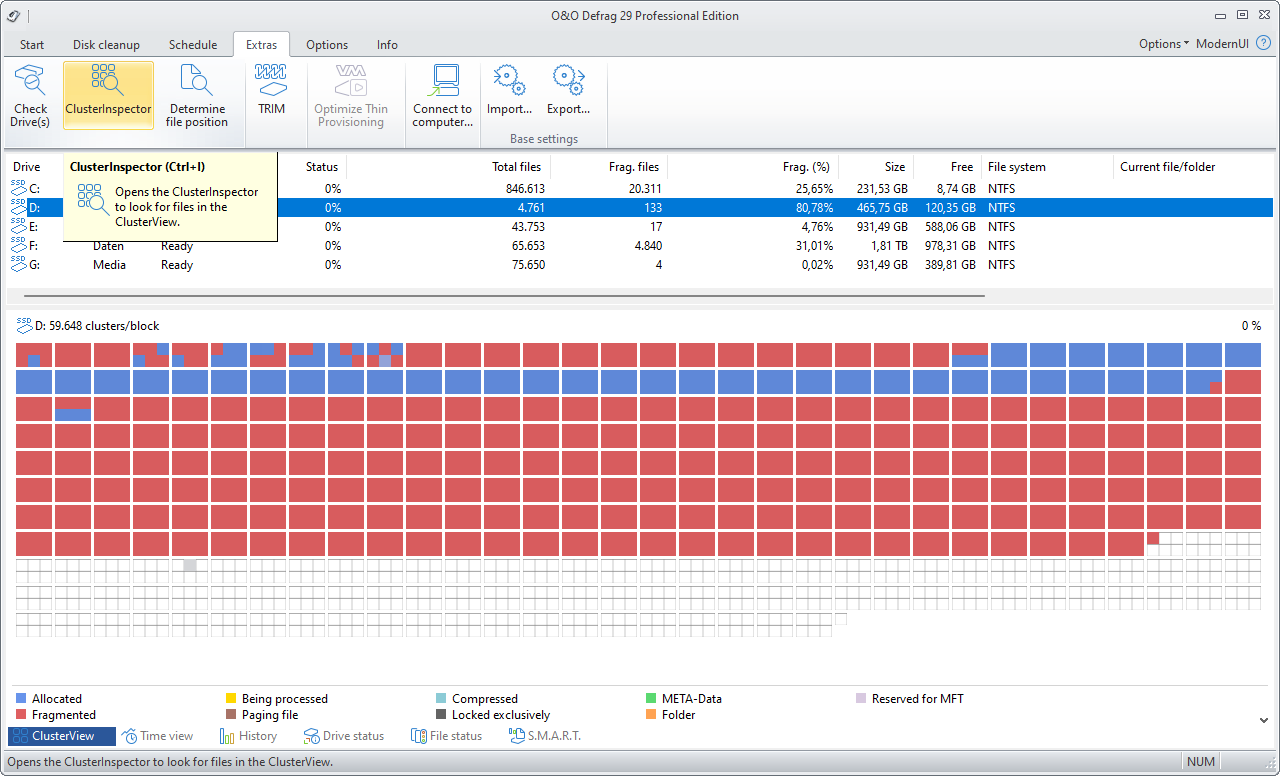
Task: Click the Reserved for MFT swatch
Action: click(x=862, y=699)
